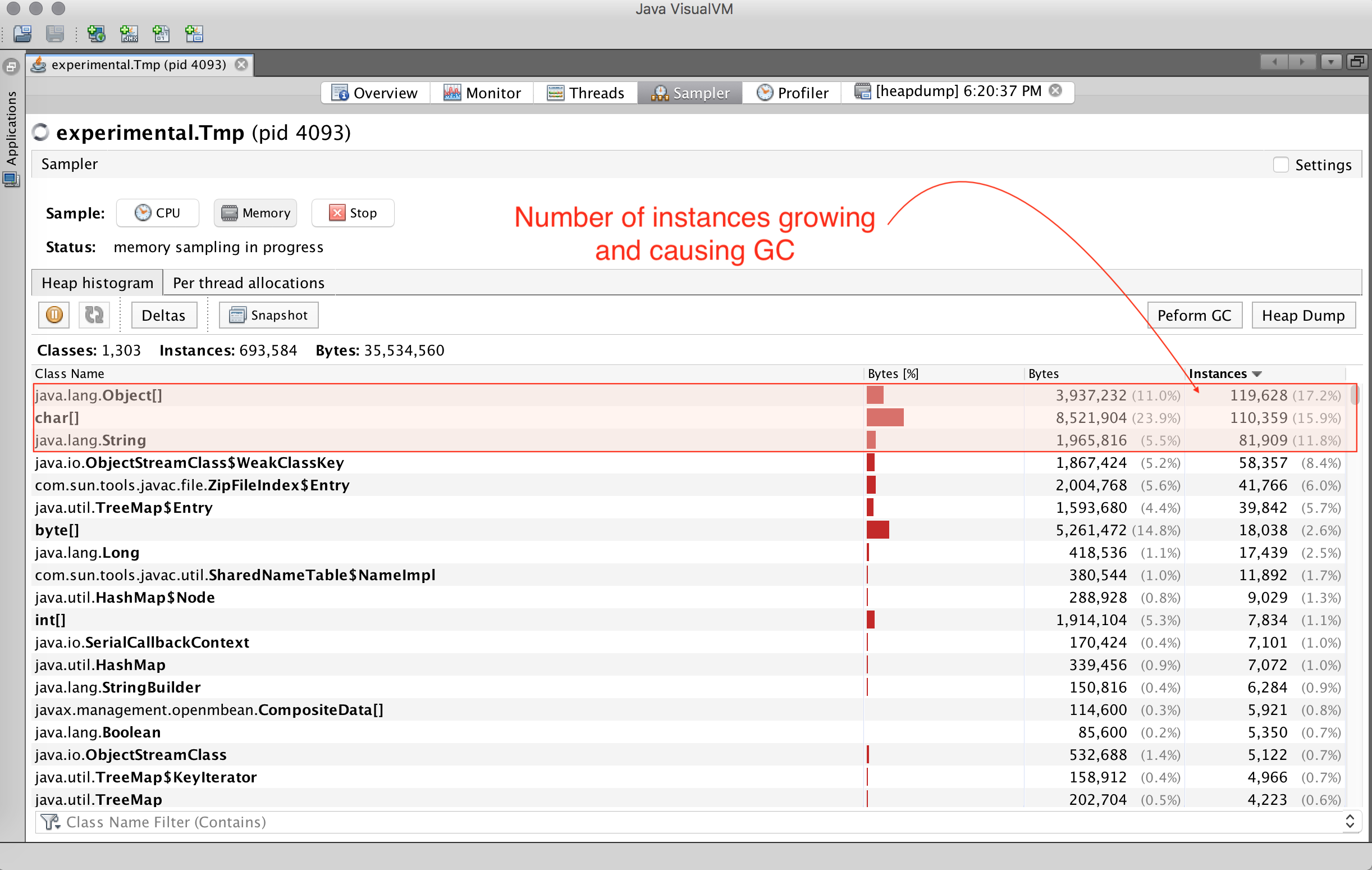The image size is (1372, 870).
Task: Add a JMX connection
Action: [129, 34]
